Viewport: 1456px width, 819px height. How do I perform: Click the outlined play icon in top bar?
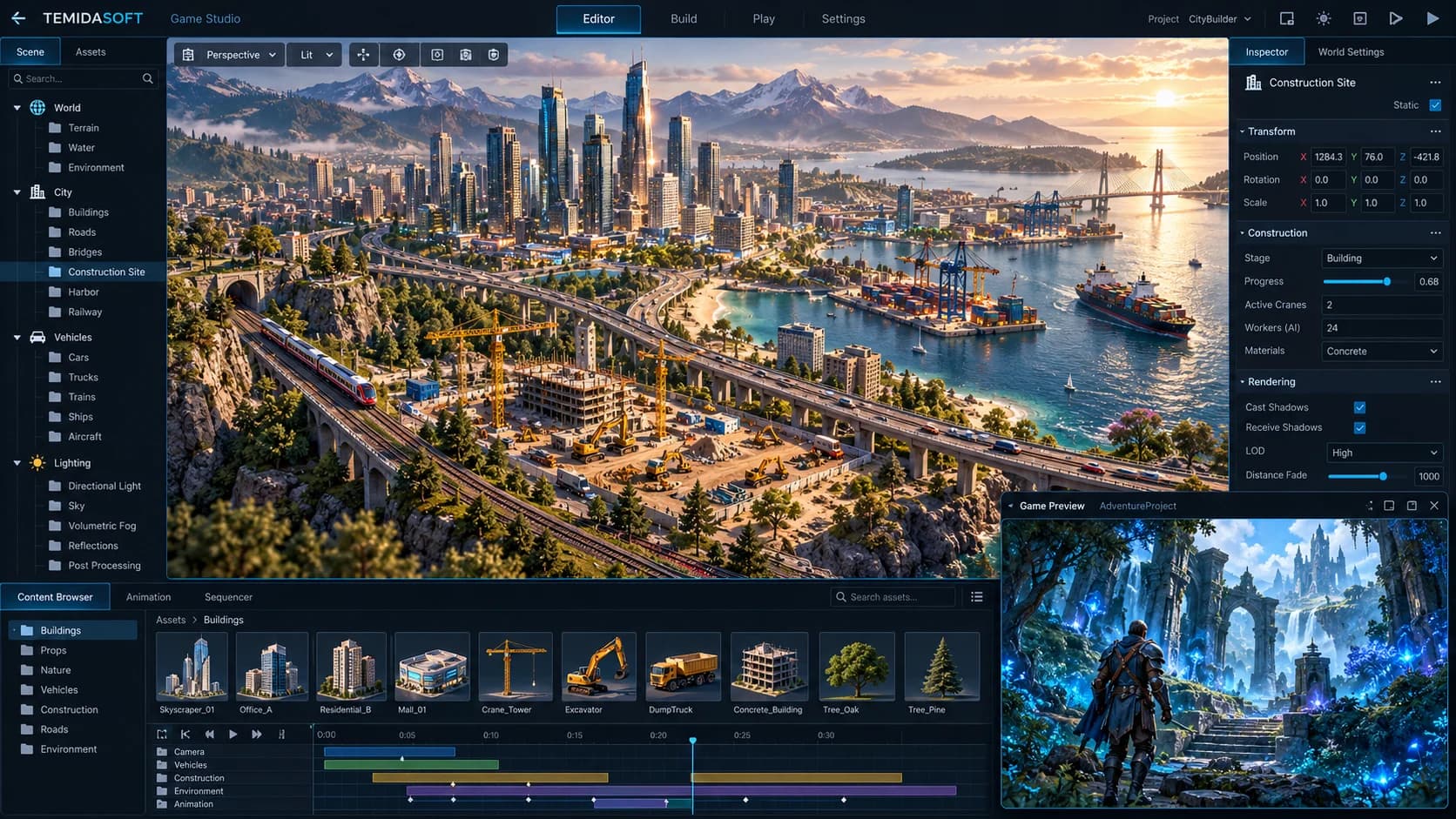coord(1396,18)
